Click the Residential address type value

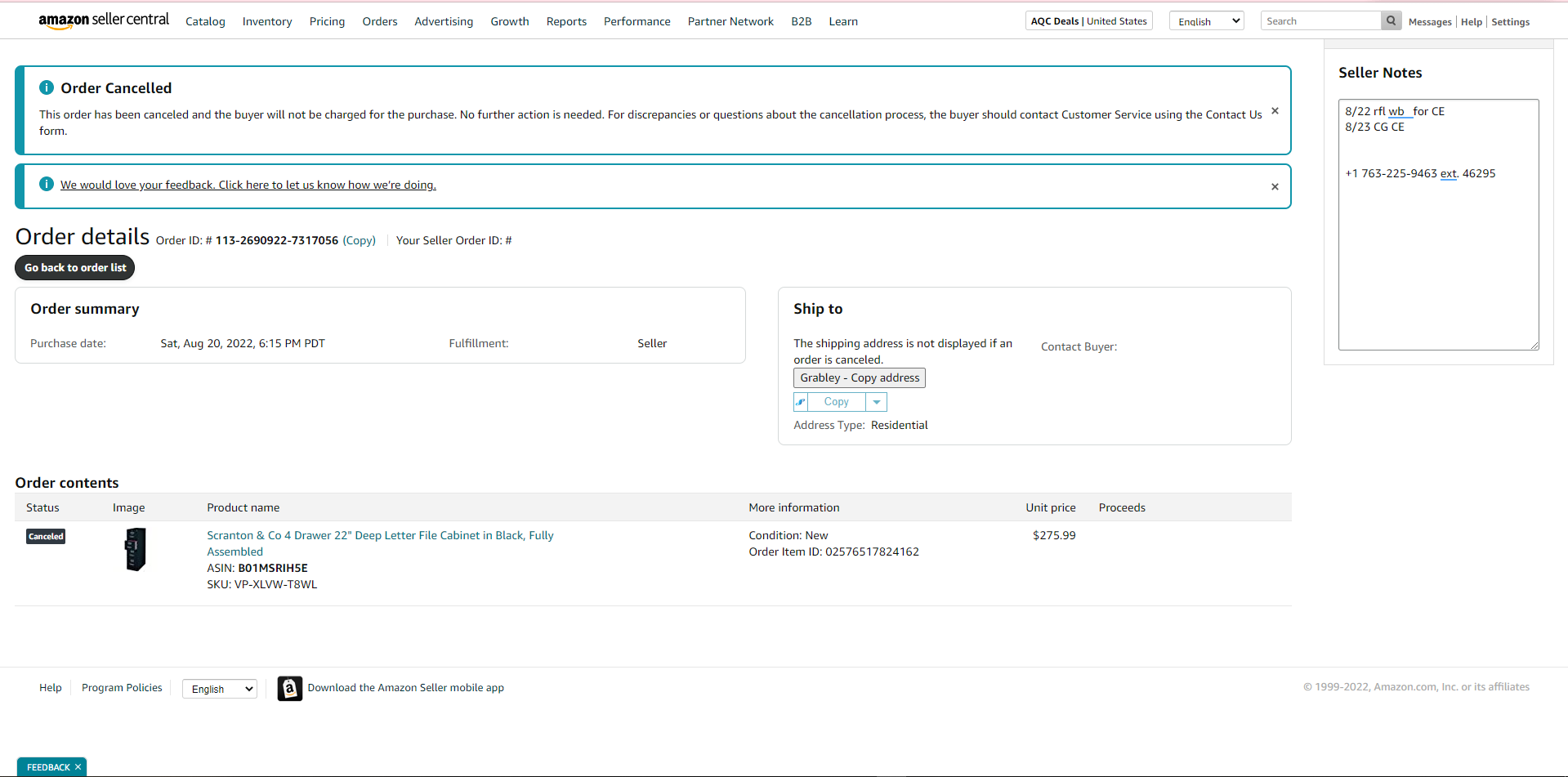tap(900, 425)
